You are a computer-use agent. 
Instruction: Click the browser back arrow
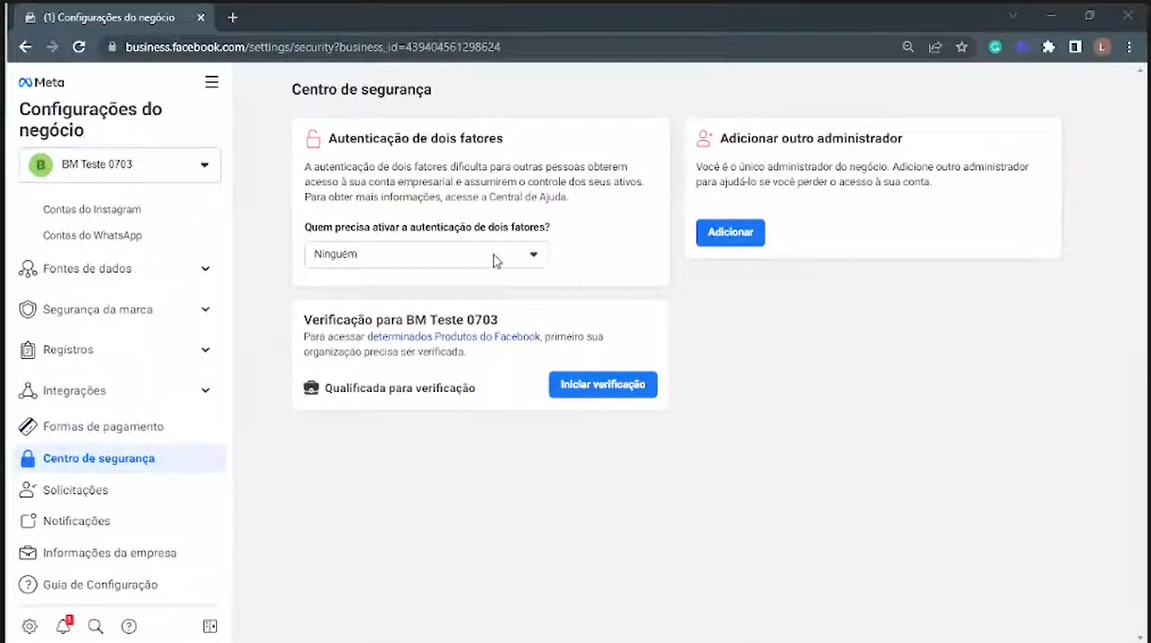coord(26,47)
